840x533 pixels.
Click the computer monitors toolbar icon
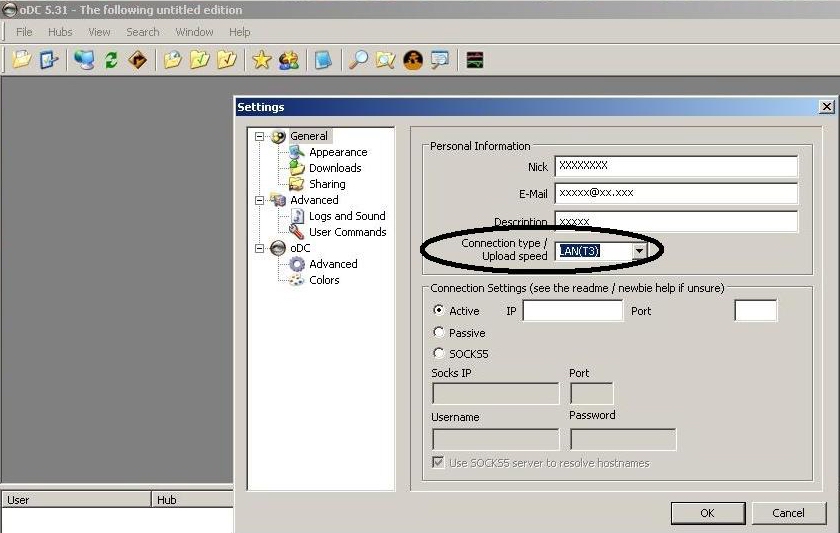(x=84, y=59)
